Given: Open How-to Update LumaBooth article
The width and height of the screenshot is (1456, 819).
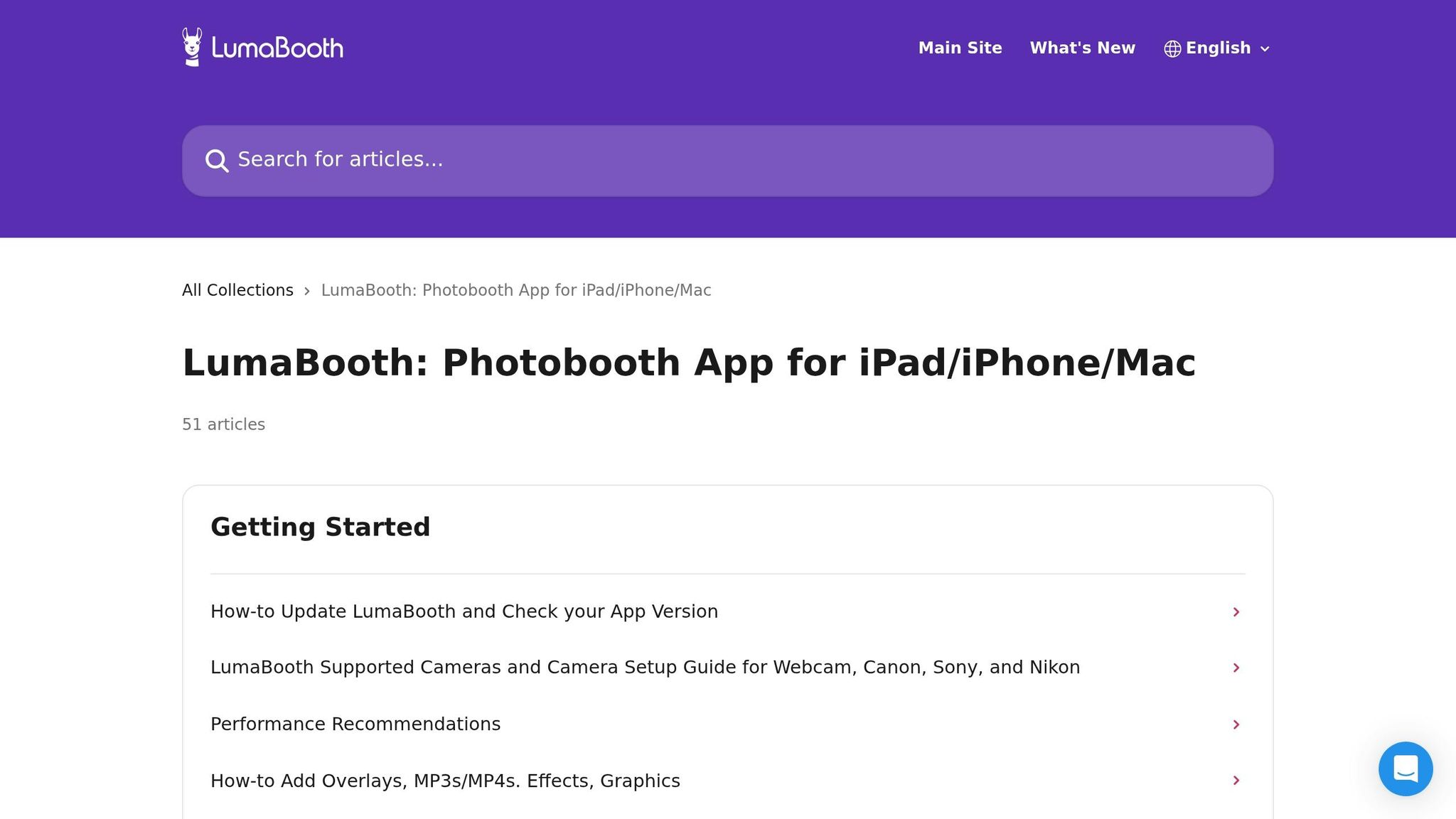Looking at the screenshot, I should pyautogui.click(x=727, y=611).
